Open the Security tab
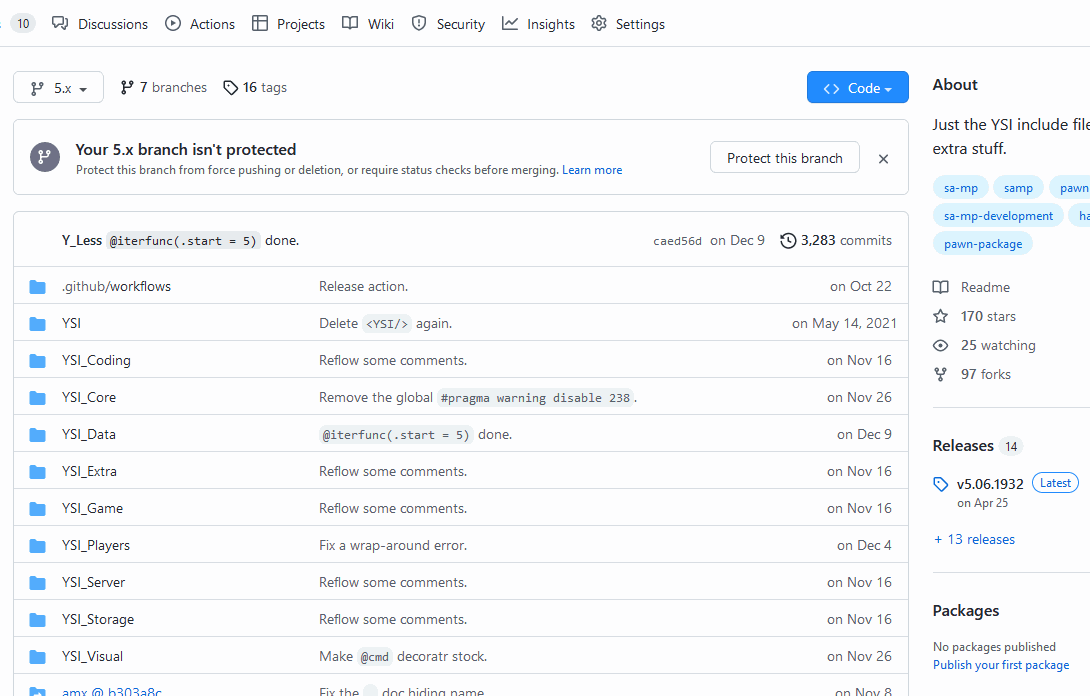The image size is (1090, 696). pos(448,24)
